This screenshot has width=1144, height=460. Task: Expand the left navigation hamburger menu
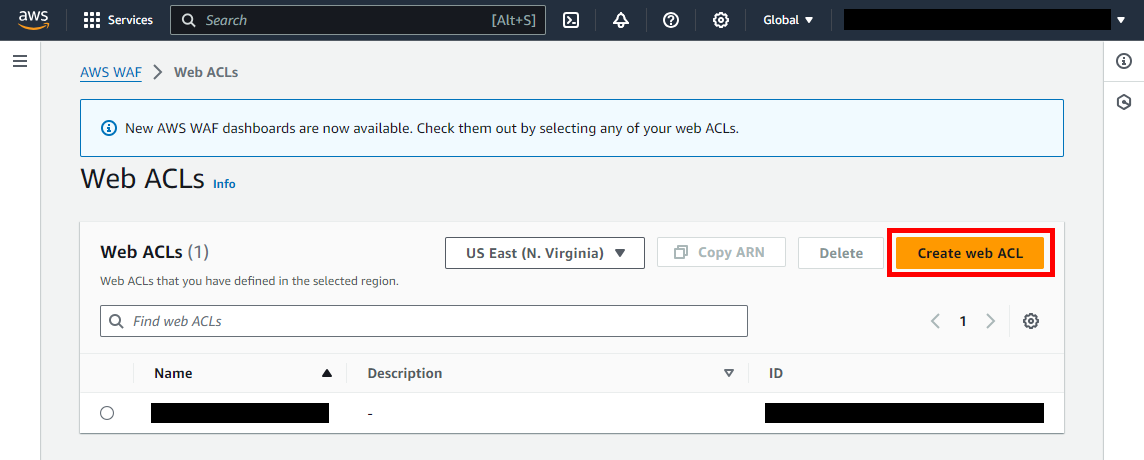pos(20,62)
